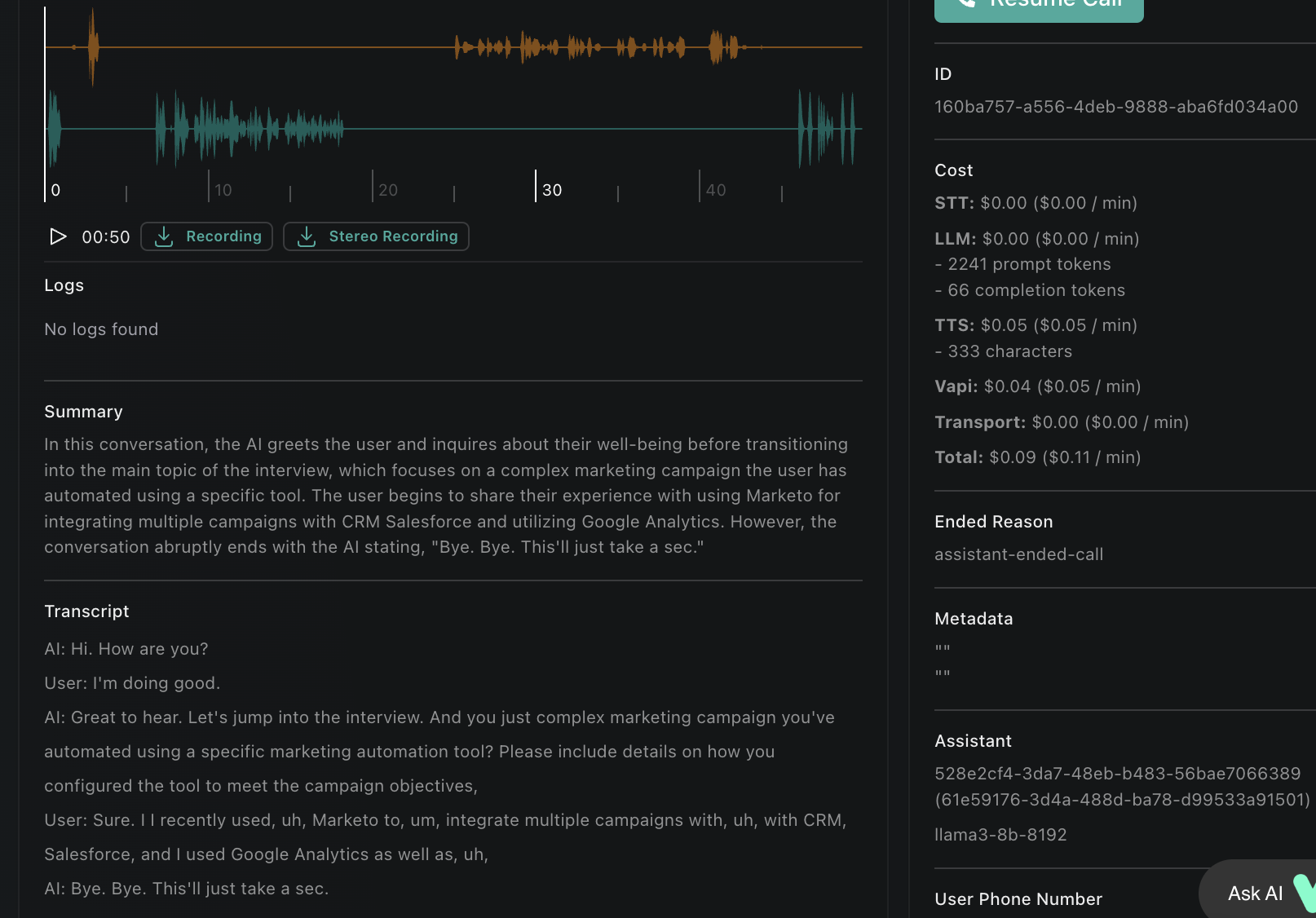Click the LLM cost line
The image size is (1316, 918).
coord(1036,239)
